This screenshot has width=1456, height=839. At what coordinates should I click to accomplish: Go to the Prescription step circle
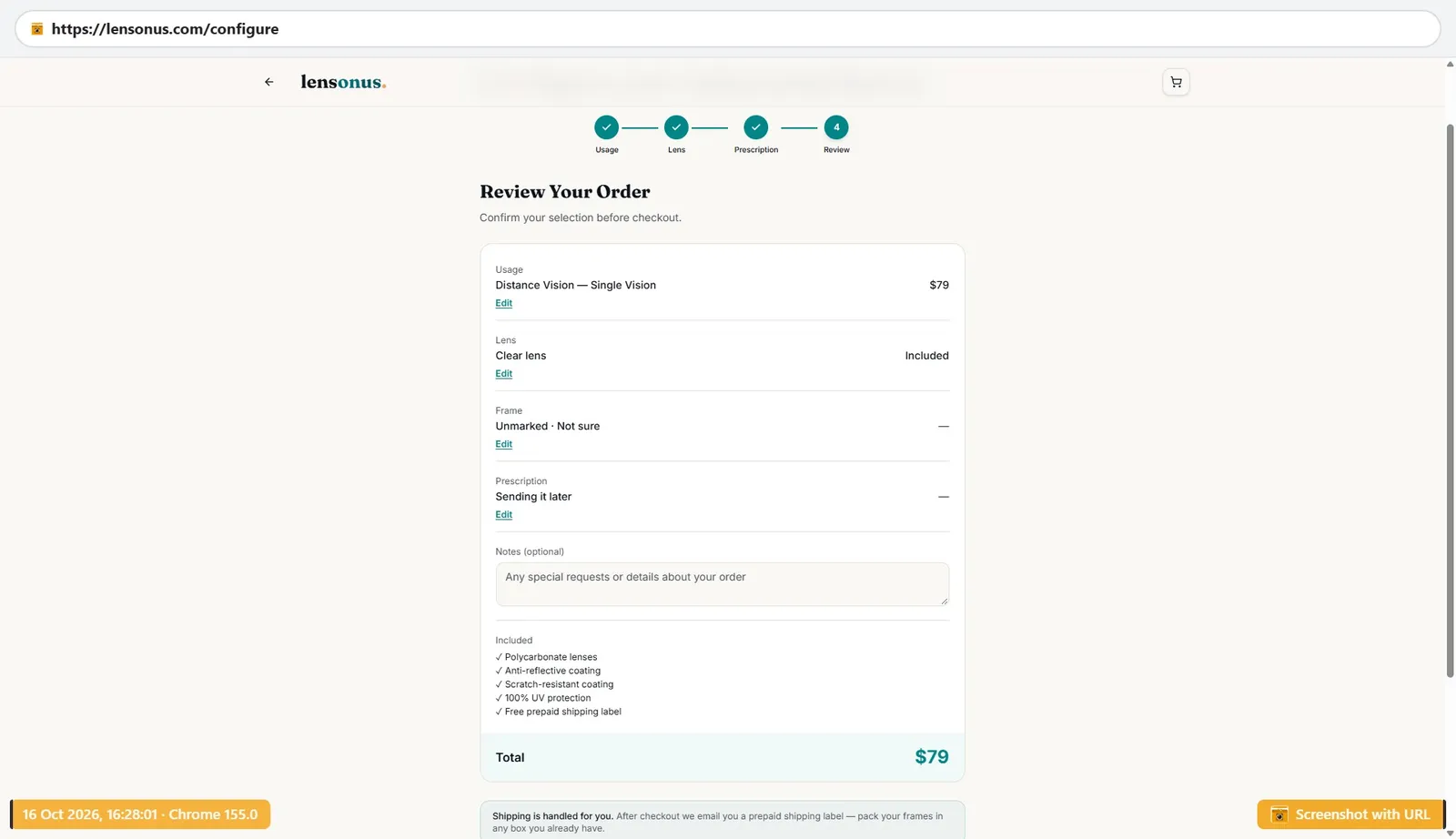[x=755, y=127]
